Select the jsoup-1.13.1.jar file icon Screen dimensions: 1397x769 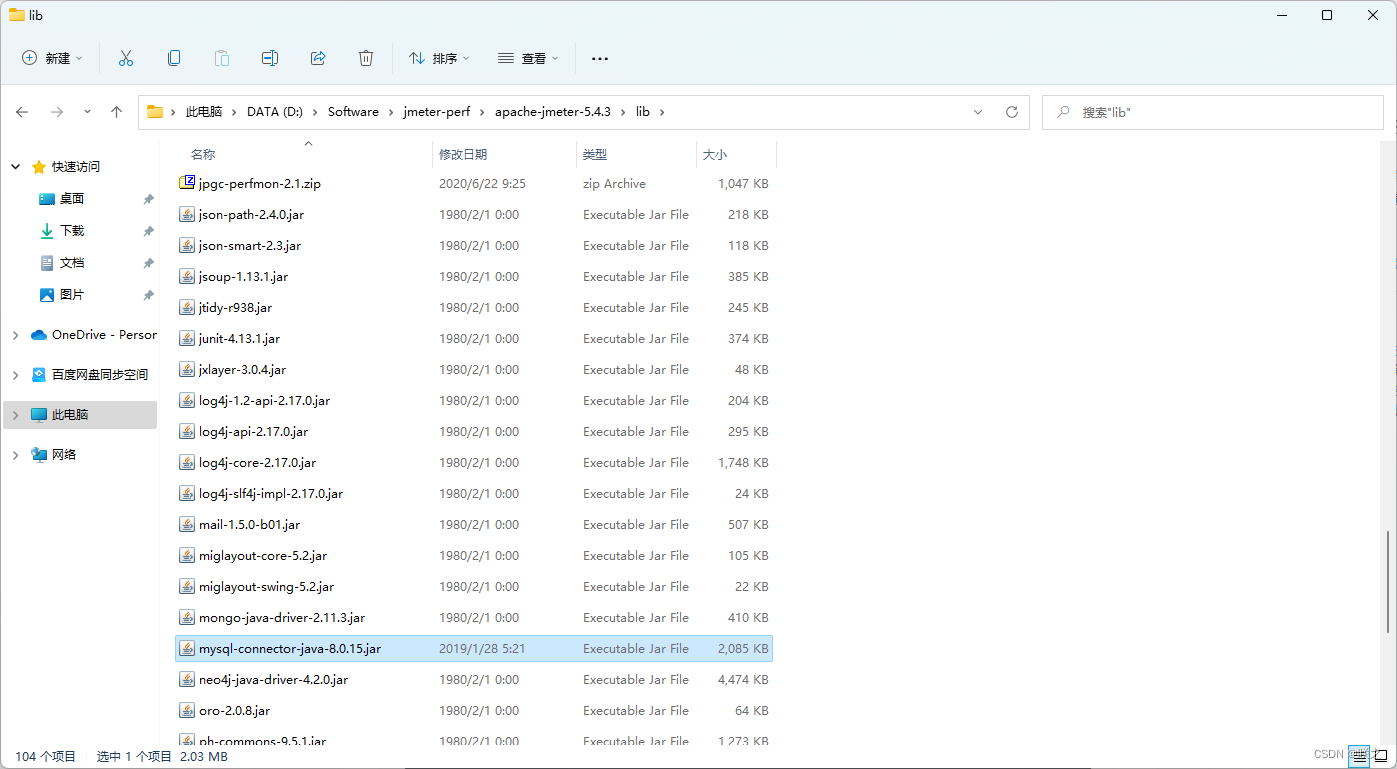pos(187,276)
